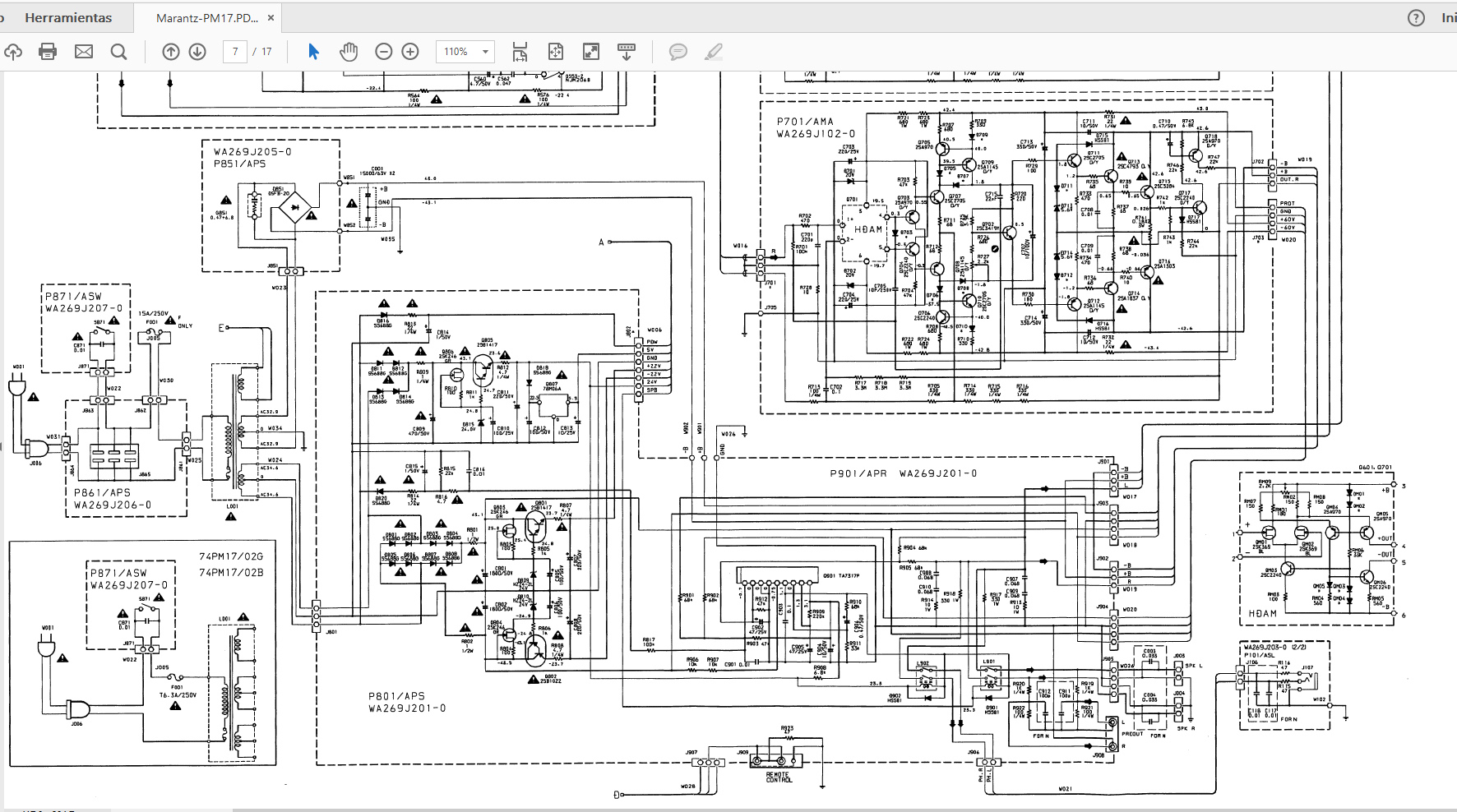Go to previous page arrow
This screenshot has height=812, width=1457.
(x=171, y=52)
